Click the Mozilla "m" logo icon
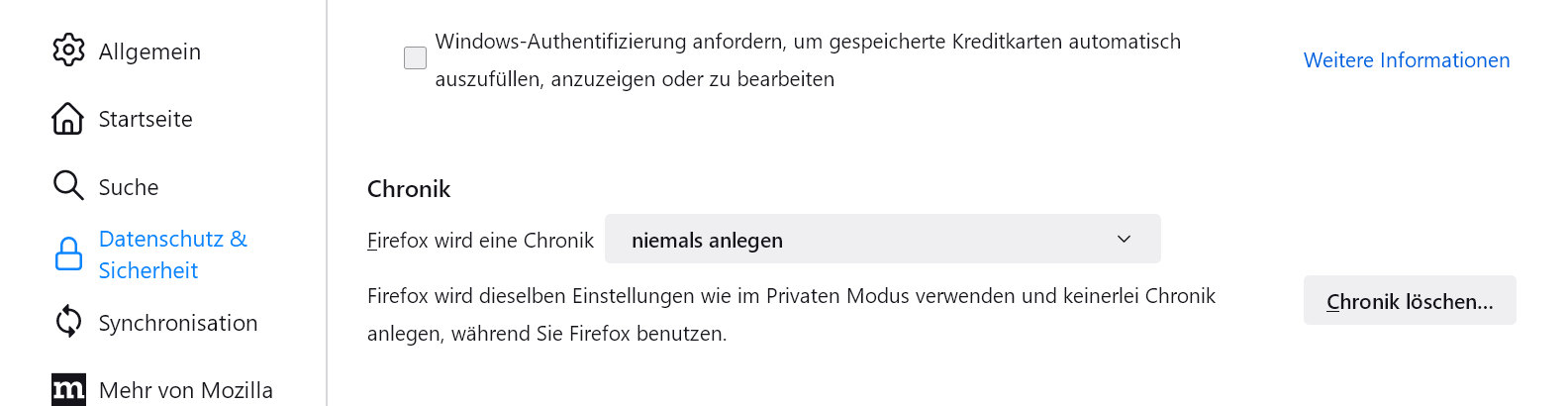 click(x=68, y=389)
